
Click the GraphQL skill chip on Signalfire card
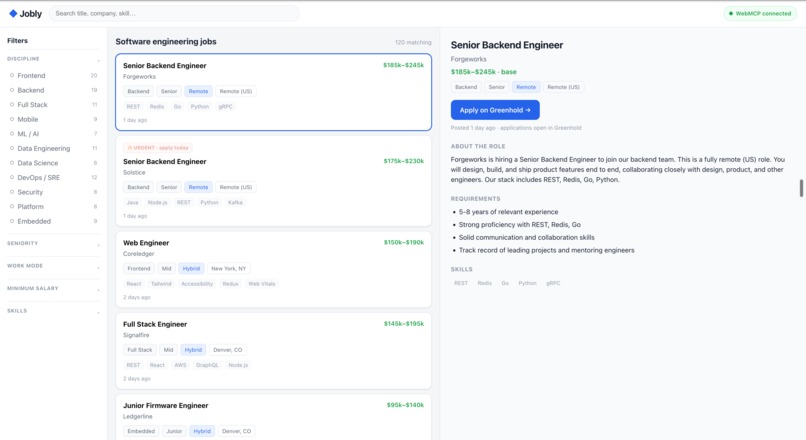[x=207, y=365]
